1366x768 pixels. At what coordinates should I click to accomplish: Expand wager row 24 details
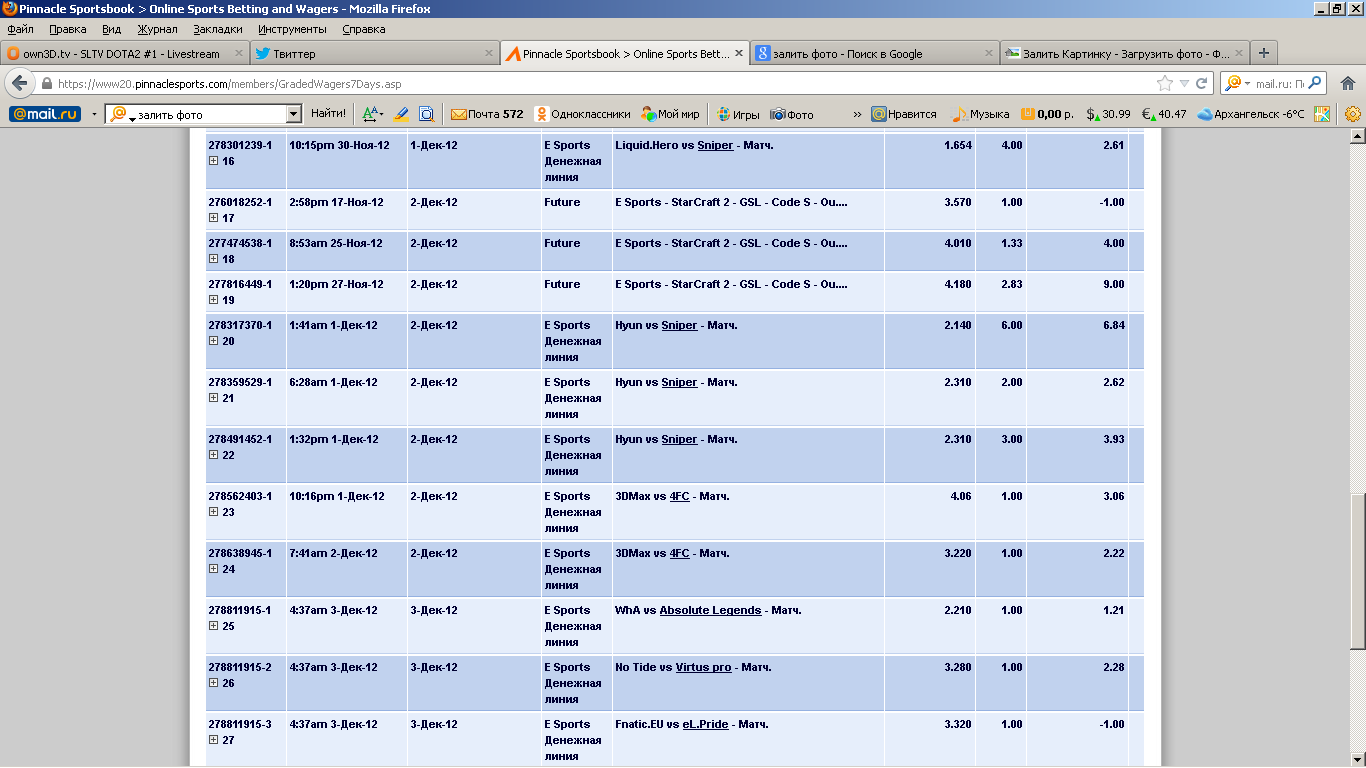point(213,569)
